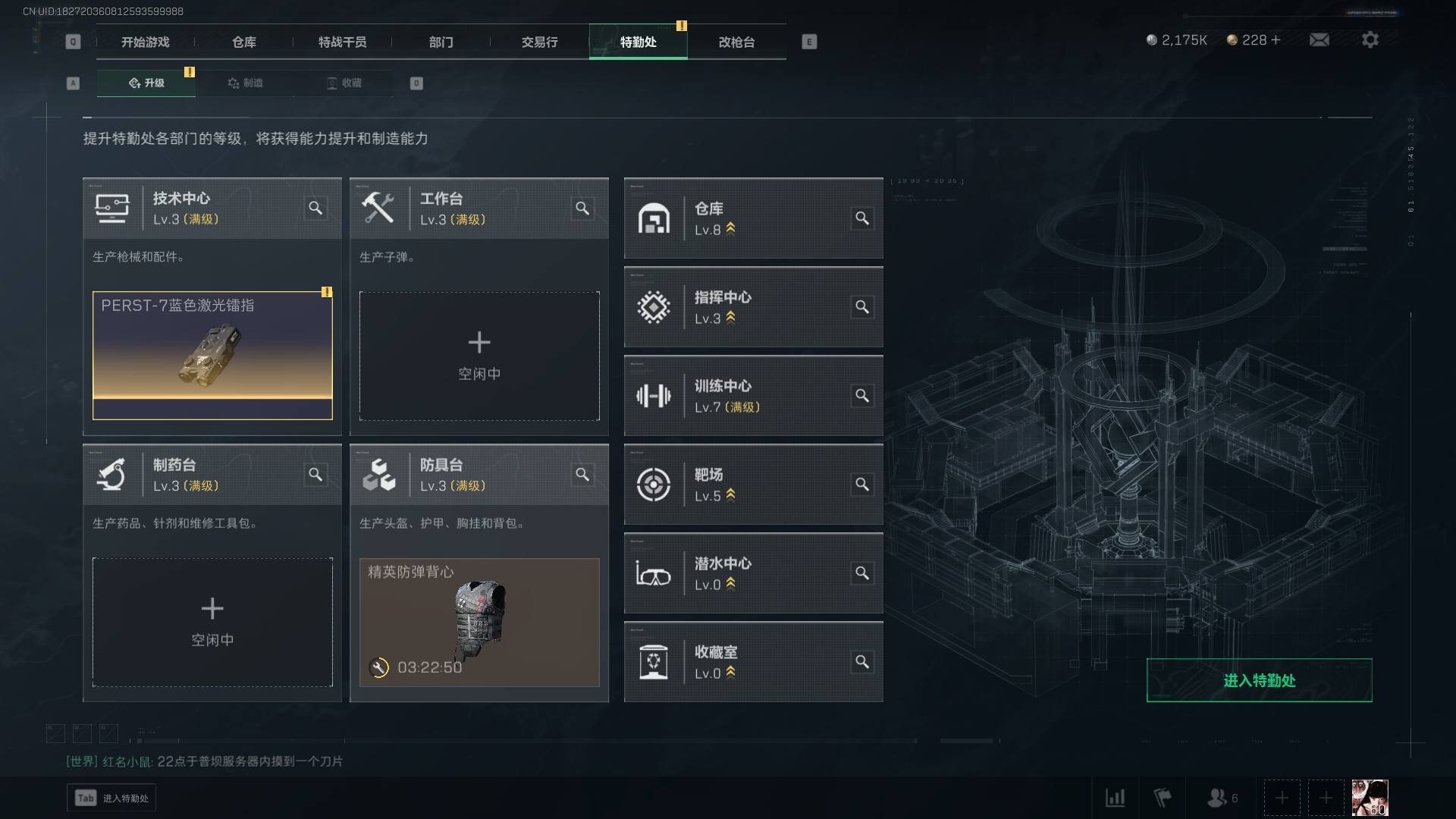Switch to the 特战干员 tab
Viewport: 1456px width, 819px height.
click(x=342, y=42)
